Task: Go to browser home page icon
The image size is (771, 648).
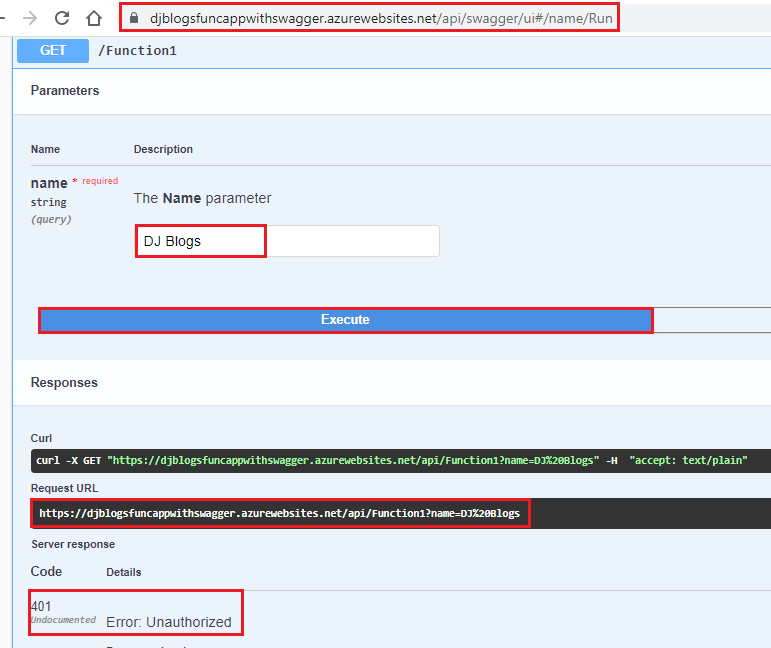Action: tap(94, 18)
